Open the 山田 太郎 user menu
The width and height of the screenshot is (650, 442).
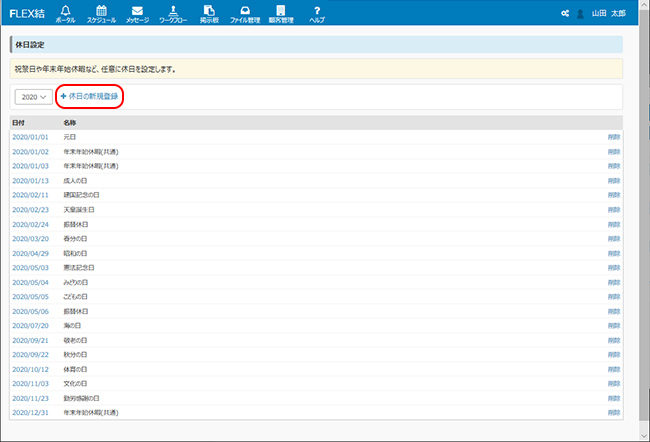[x=609, y=13]
